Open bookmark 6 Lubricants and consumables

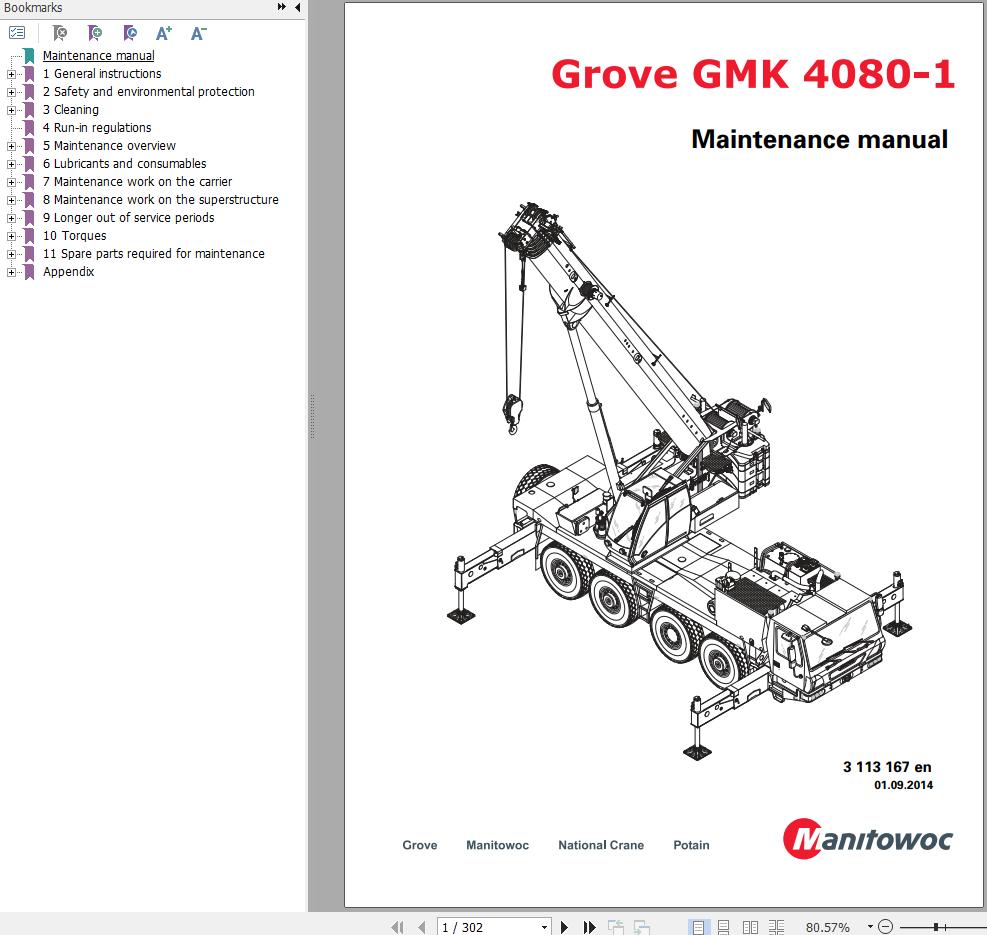(x=125, y=164)
